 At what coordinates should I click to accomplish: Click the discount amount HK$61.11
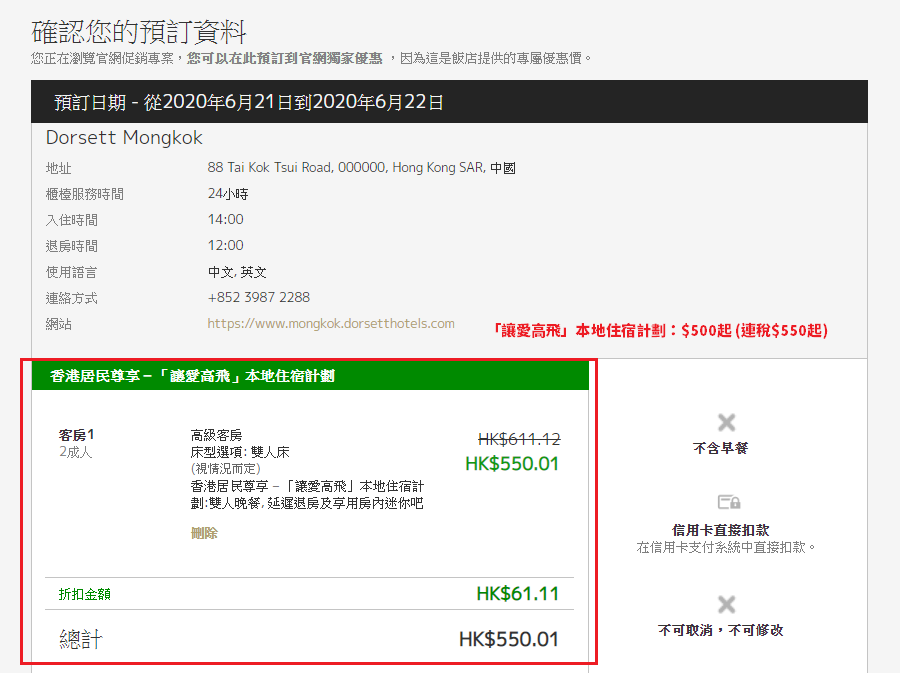tap(518, 594)
